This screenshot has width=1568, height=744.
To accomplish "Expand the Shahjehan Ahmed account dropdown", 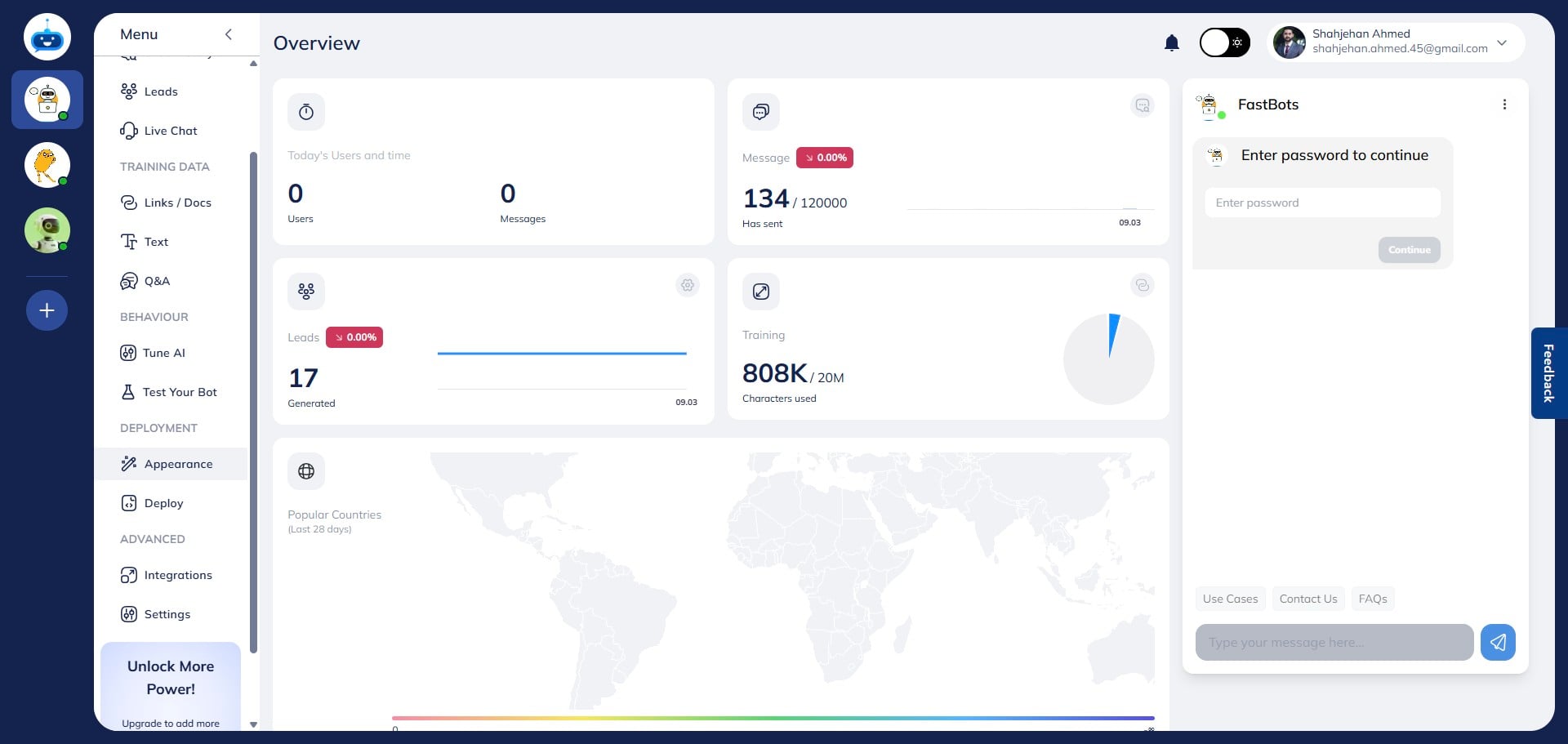I will pos(1502,42).
